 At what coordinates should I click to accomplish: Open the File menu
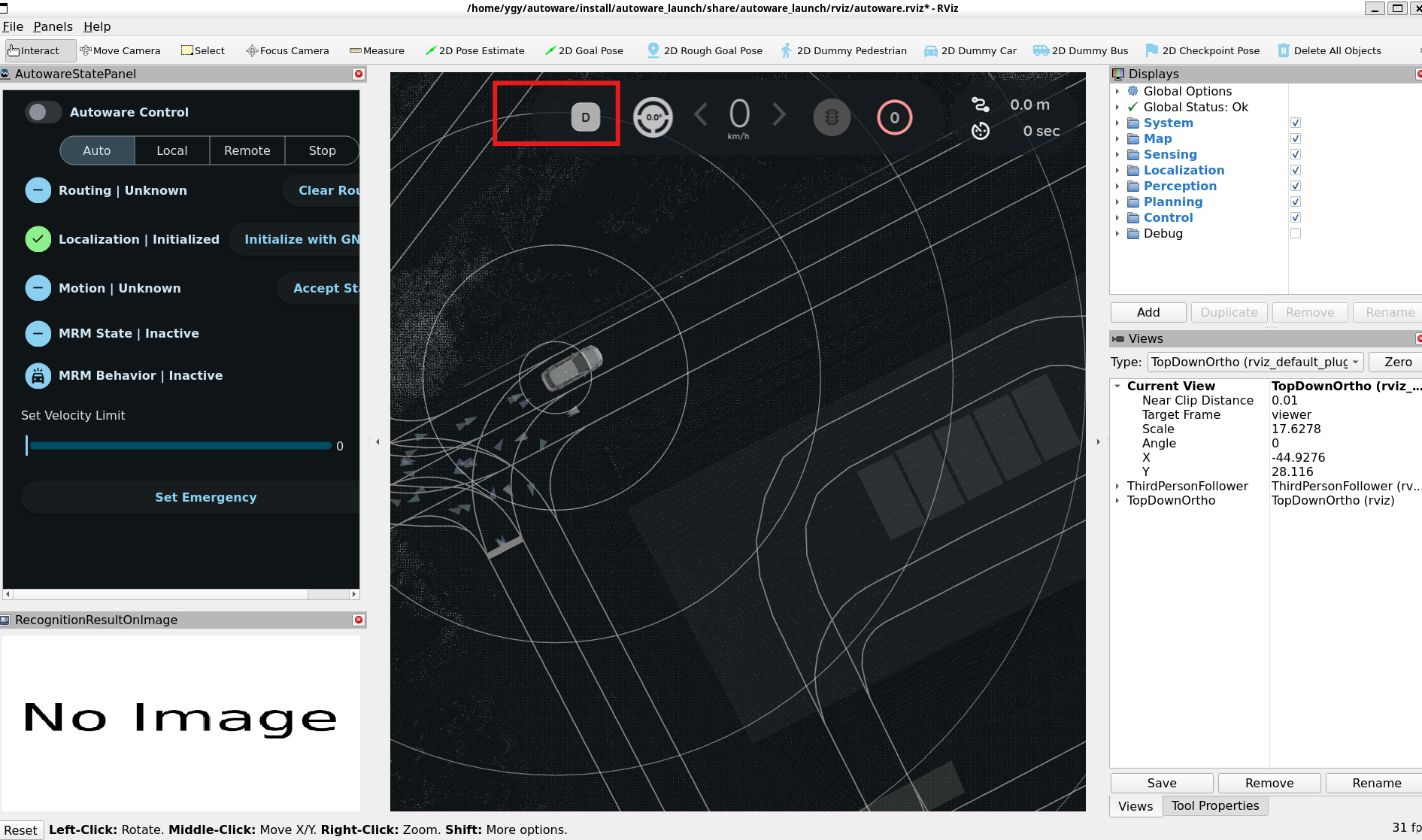13,26
